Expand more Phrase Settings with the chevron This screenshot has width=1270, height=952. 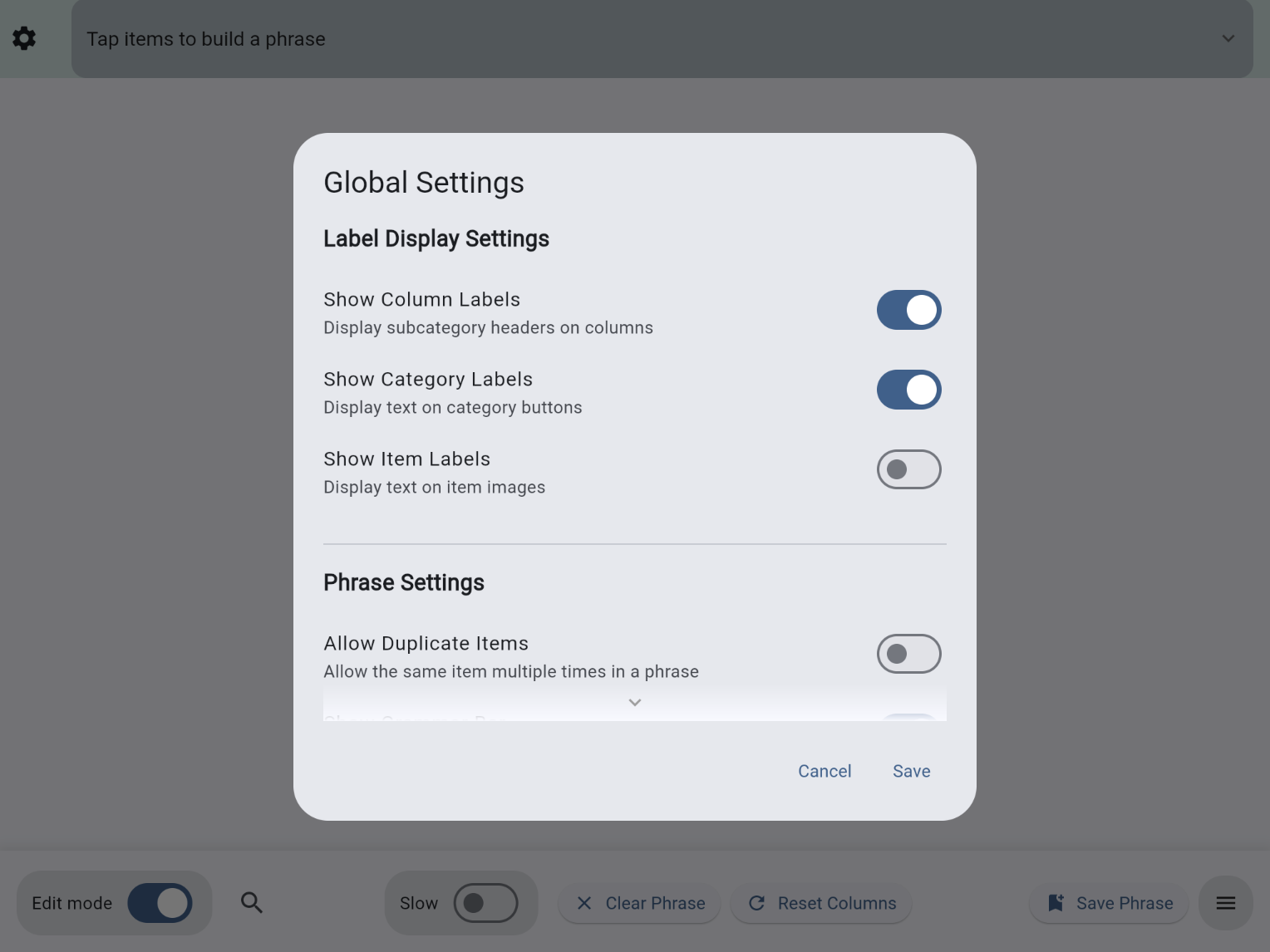point(634,702)
